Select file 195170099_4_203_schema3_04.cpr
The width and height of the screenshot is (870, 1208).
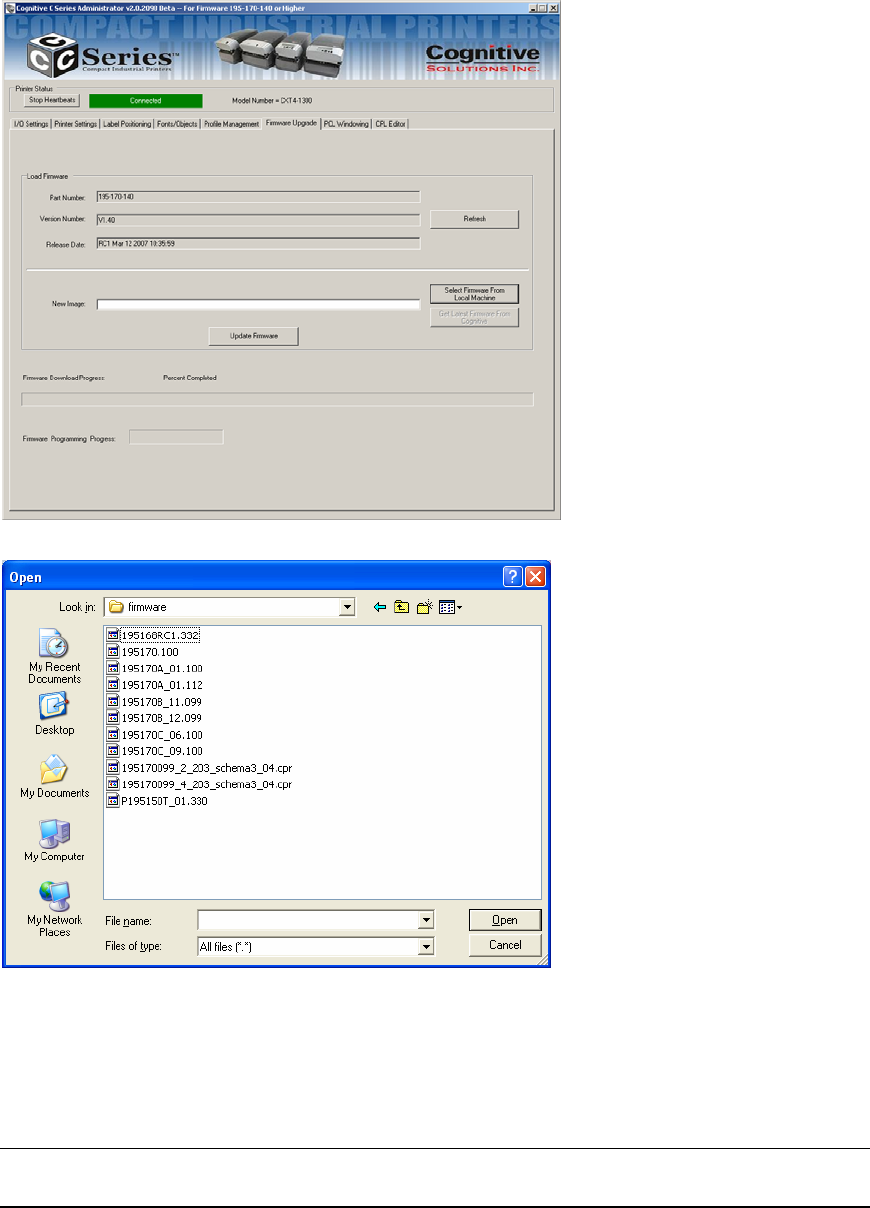click(x=206, y=784)
